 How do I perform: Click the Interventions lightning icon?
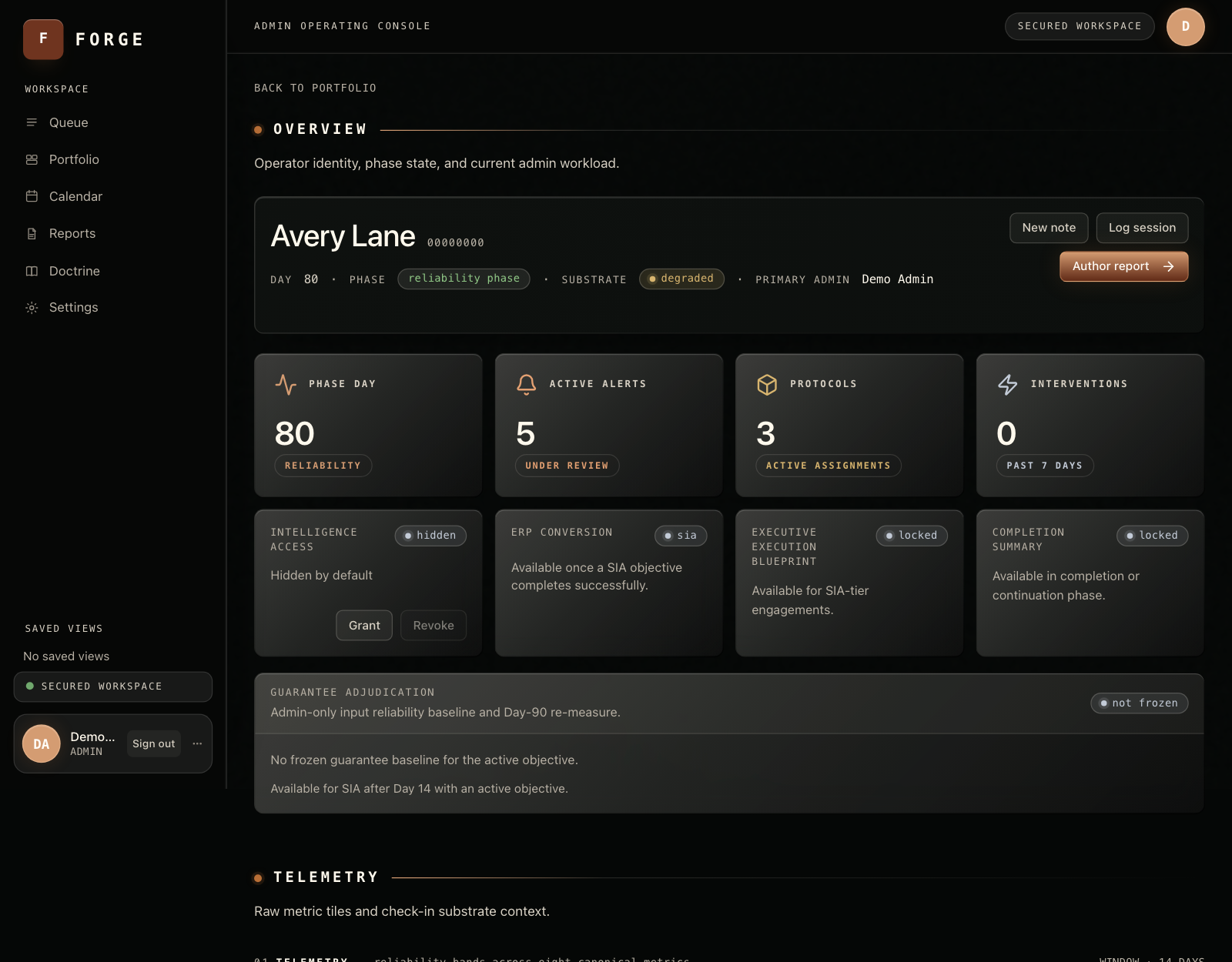[x=1007, y=384]
